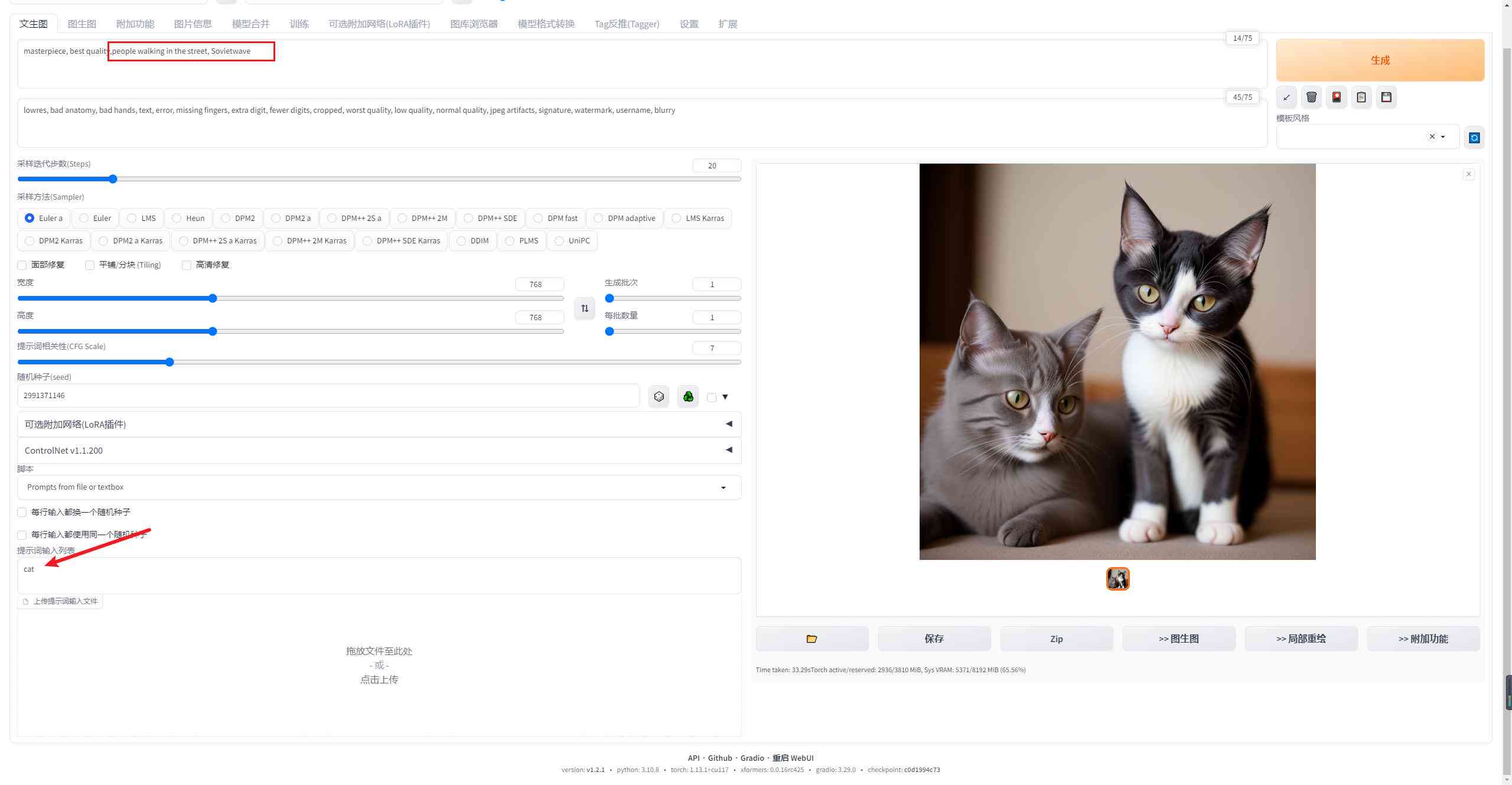Check 每行输入都换一个随机种子 option
The width and height of the screenshot is (1512, 785).
22,512
